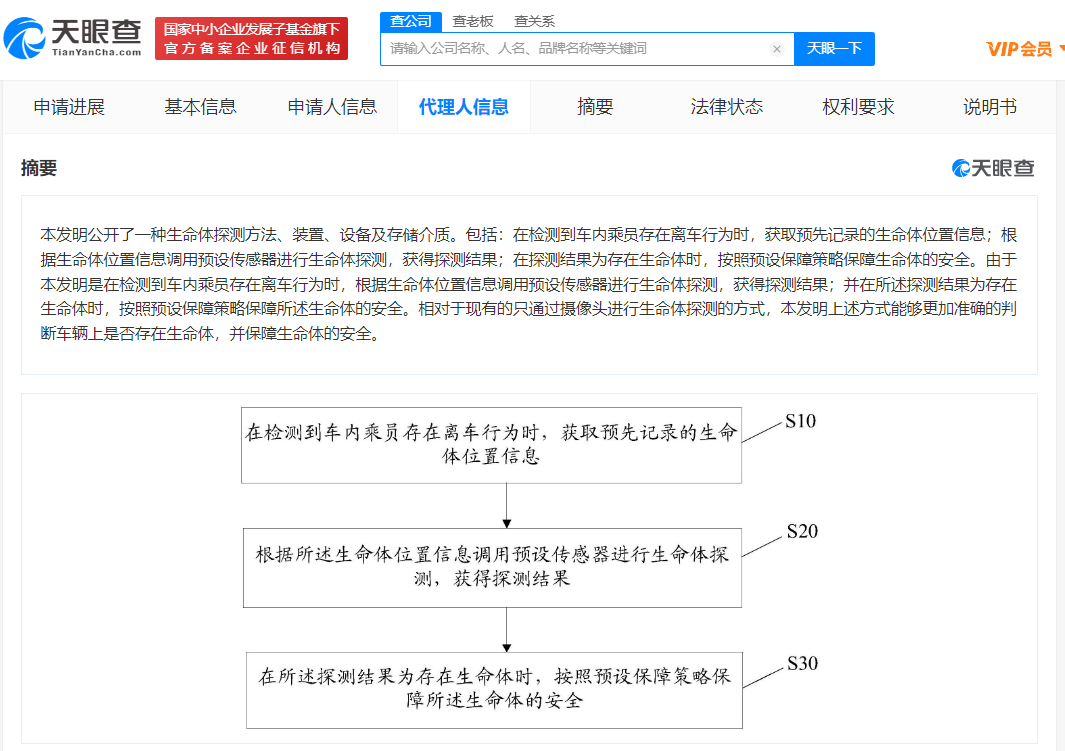Go to the 申请进展 section tab
The width and height of the screenshot is (1065, 751).
point(69,107)
